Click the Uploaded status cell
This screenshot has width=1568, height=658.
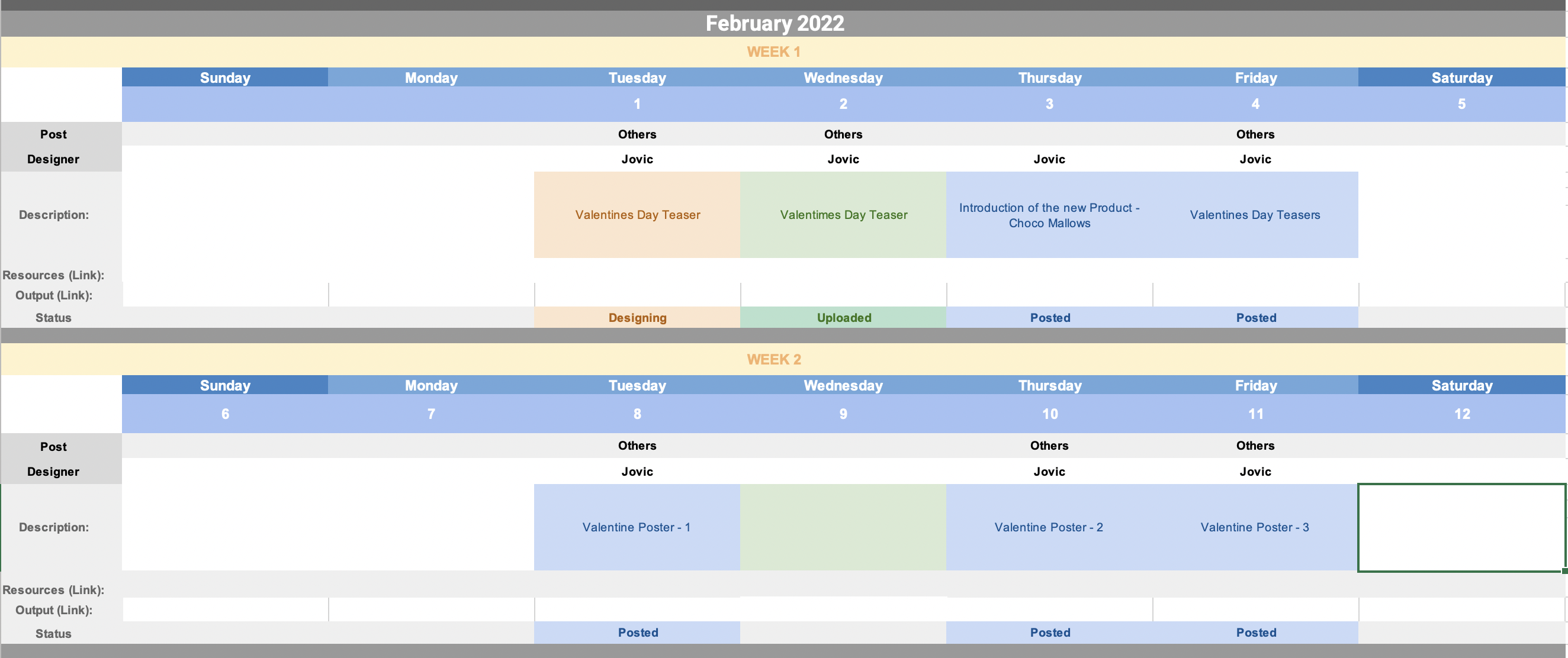(843, 317)
